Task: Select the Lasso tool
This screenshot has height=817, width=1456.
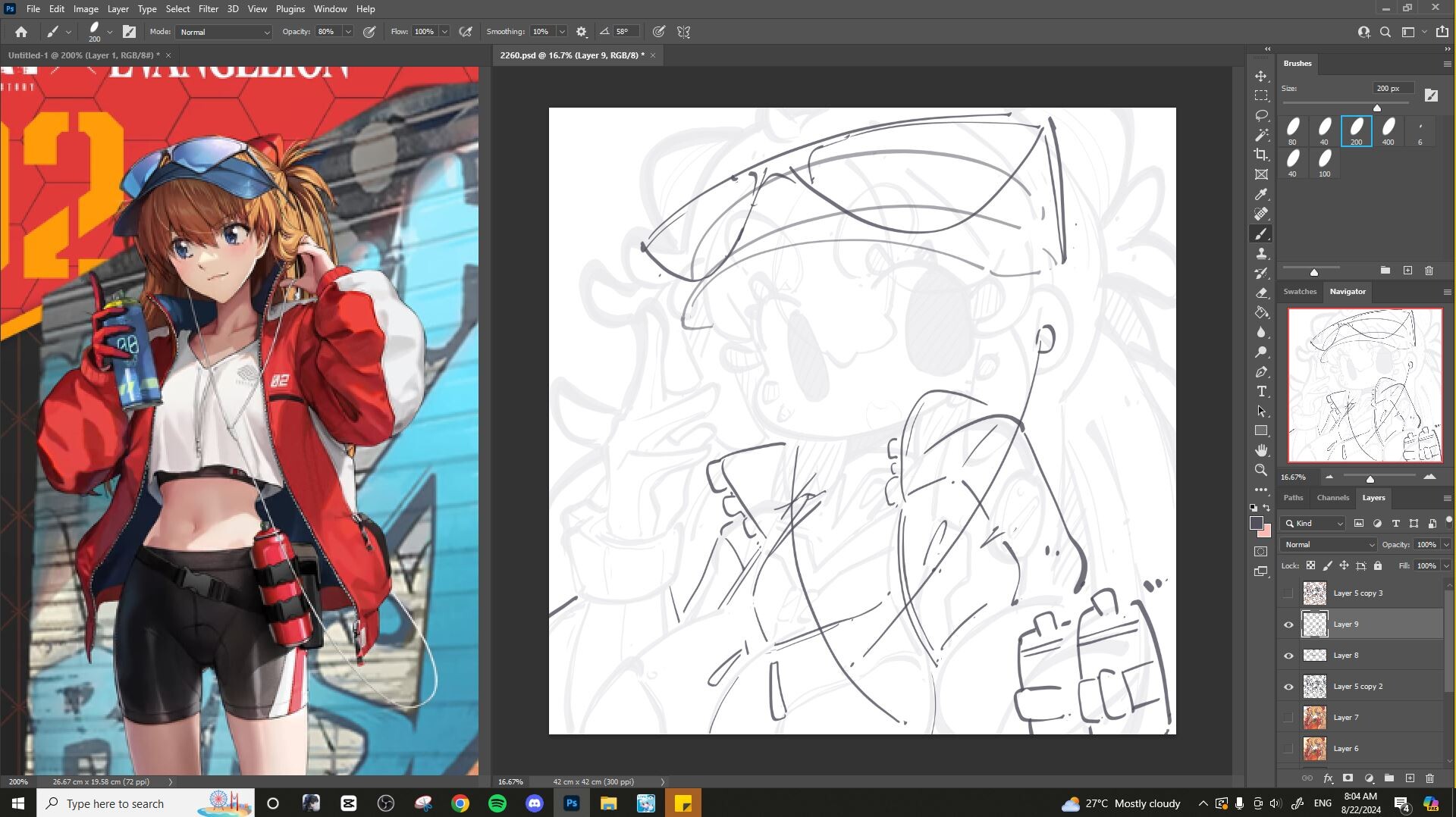Action: [x=1261, y=116]
